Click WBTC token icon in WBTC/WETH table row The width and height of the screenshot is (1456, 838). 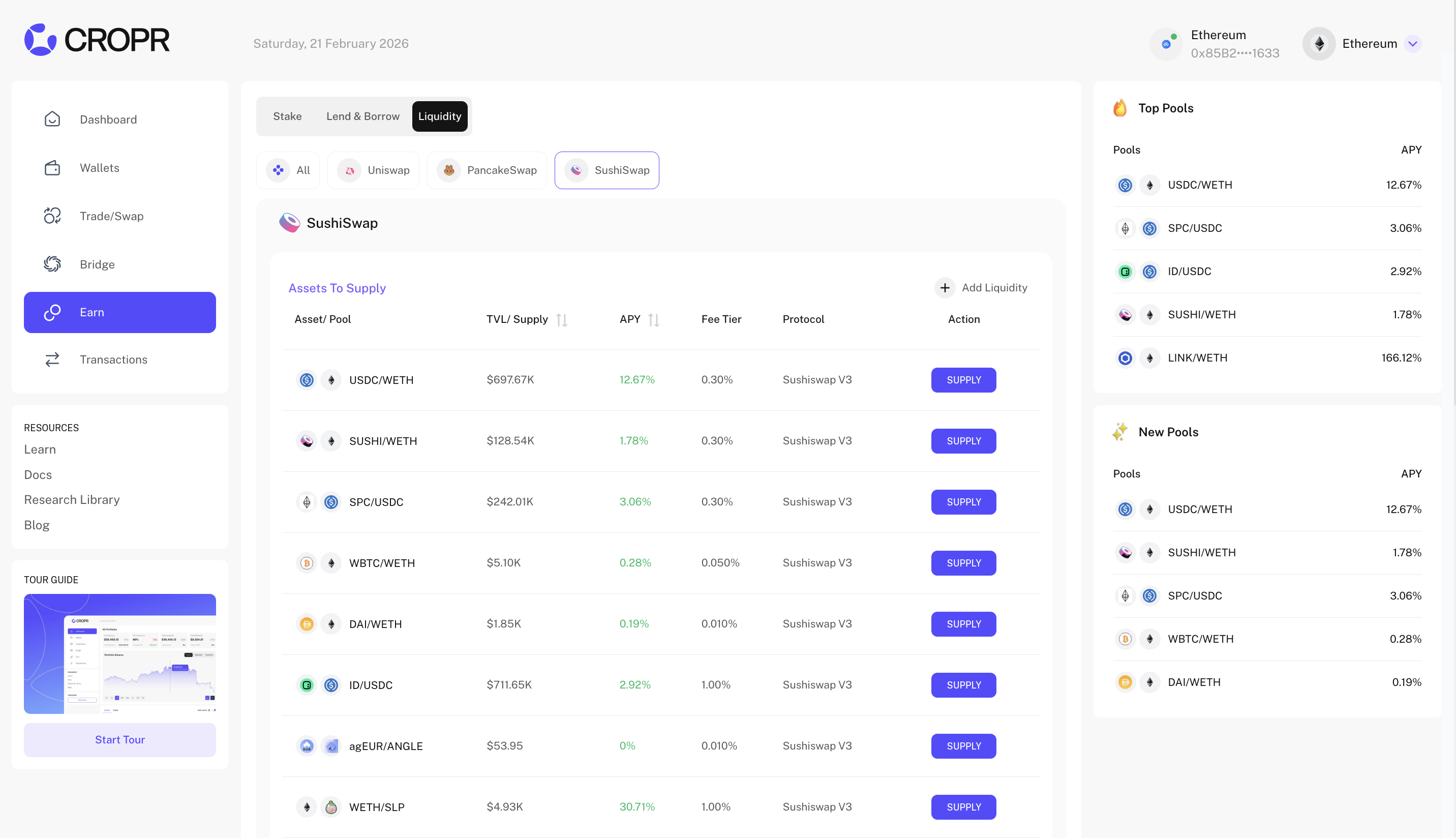307,563
